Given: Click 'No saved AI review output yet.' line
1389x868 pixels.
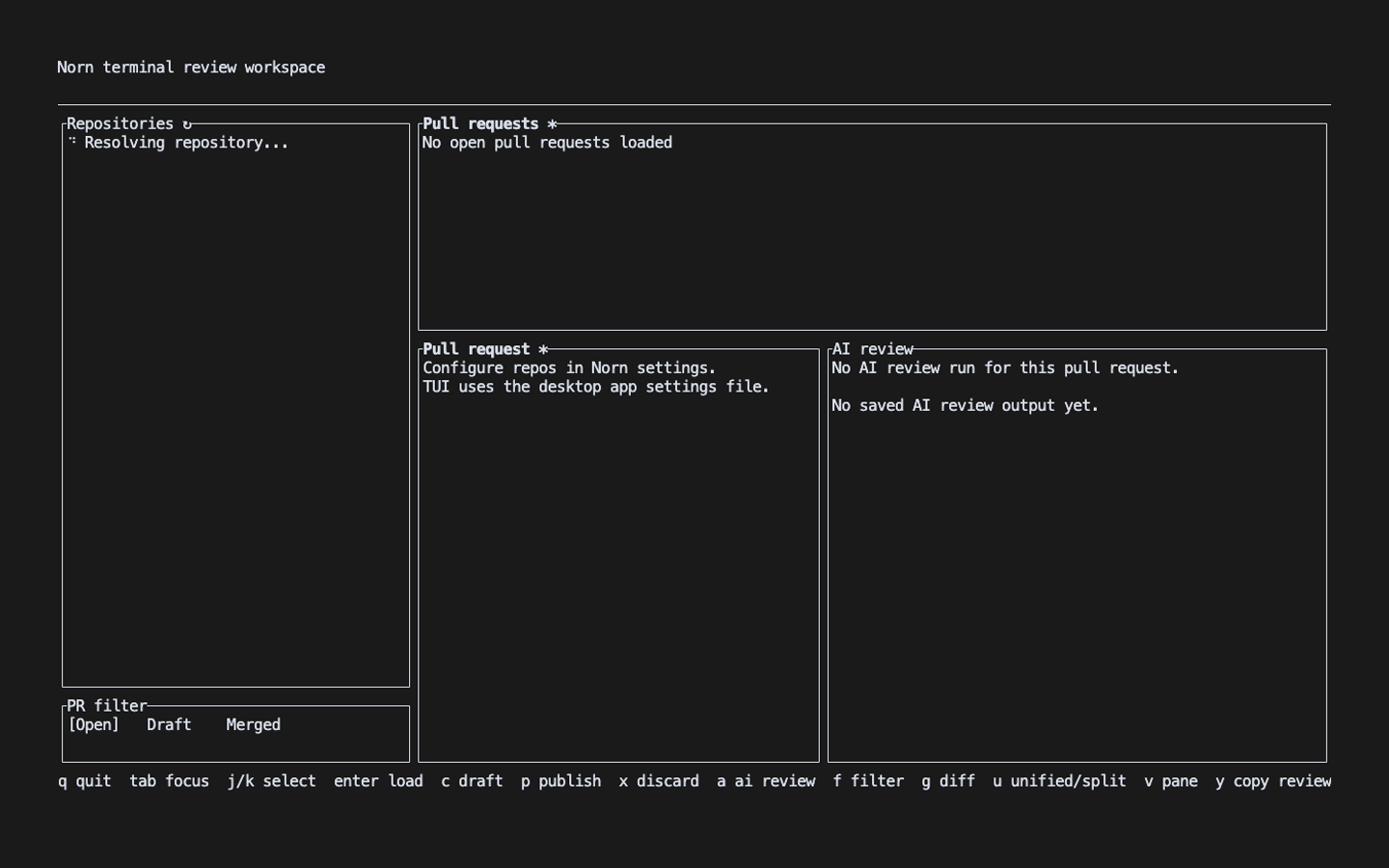Looking at the screenshot, I should tap(966, 405).
